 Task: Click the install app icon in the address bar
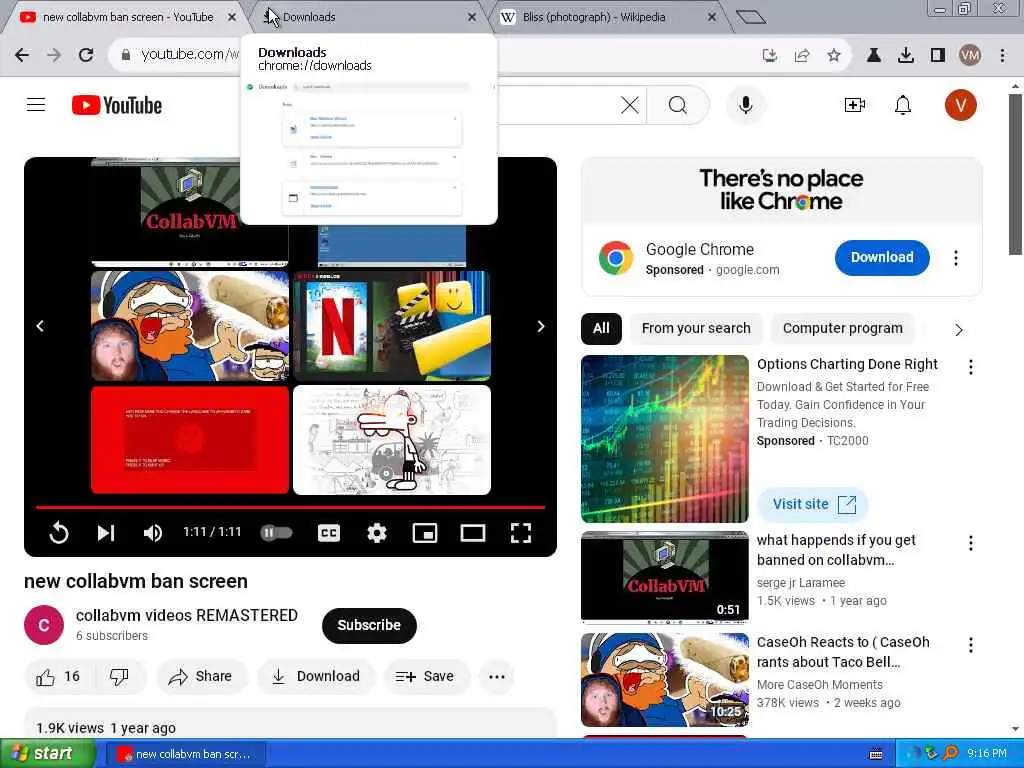(770, 56)
